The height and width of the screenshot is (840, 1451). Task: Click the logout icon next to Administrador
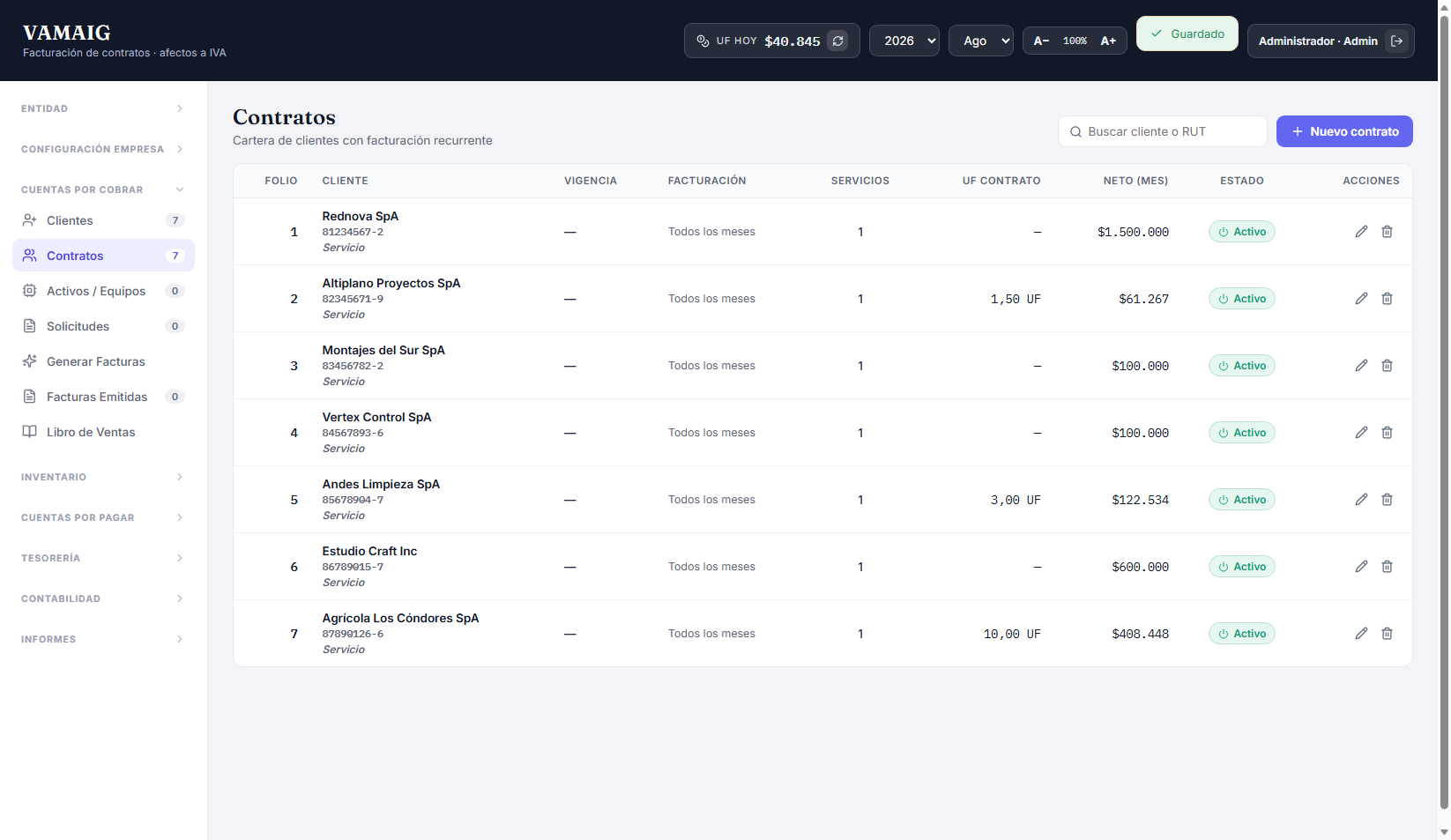click(x=1396, y=41)
